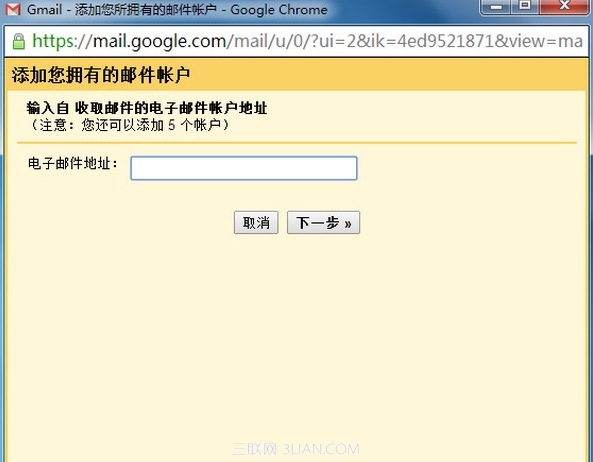This screenshot has height=462, width=593.
Task: Click the 三联网 3LIAN.COM watermark
Action: click(295, 449)
